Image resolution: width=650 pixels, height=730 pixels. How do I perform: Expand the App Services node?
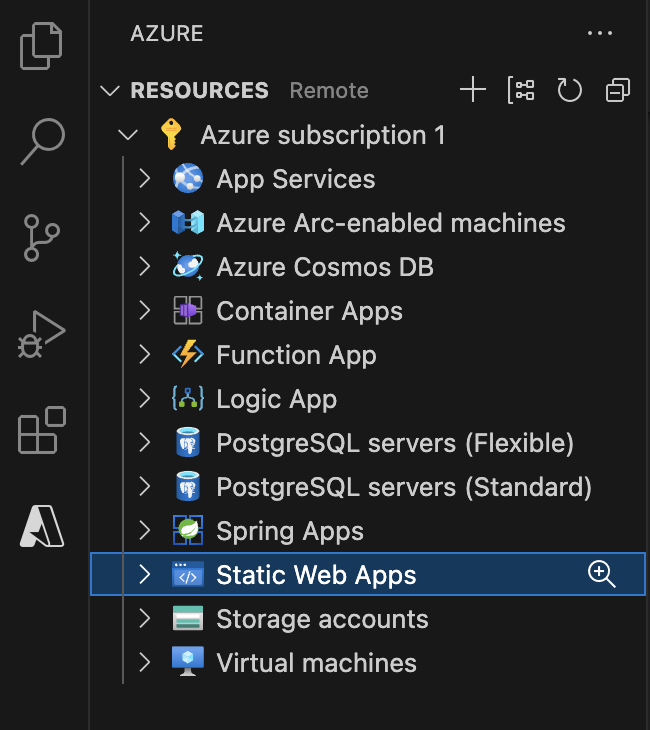145,179
